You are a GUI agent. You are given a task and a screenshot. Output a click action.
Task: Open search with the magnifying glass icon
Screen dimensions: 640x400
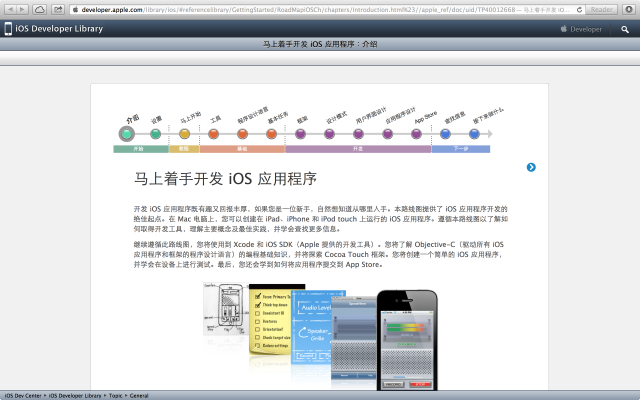click(625, 29)
